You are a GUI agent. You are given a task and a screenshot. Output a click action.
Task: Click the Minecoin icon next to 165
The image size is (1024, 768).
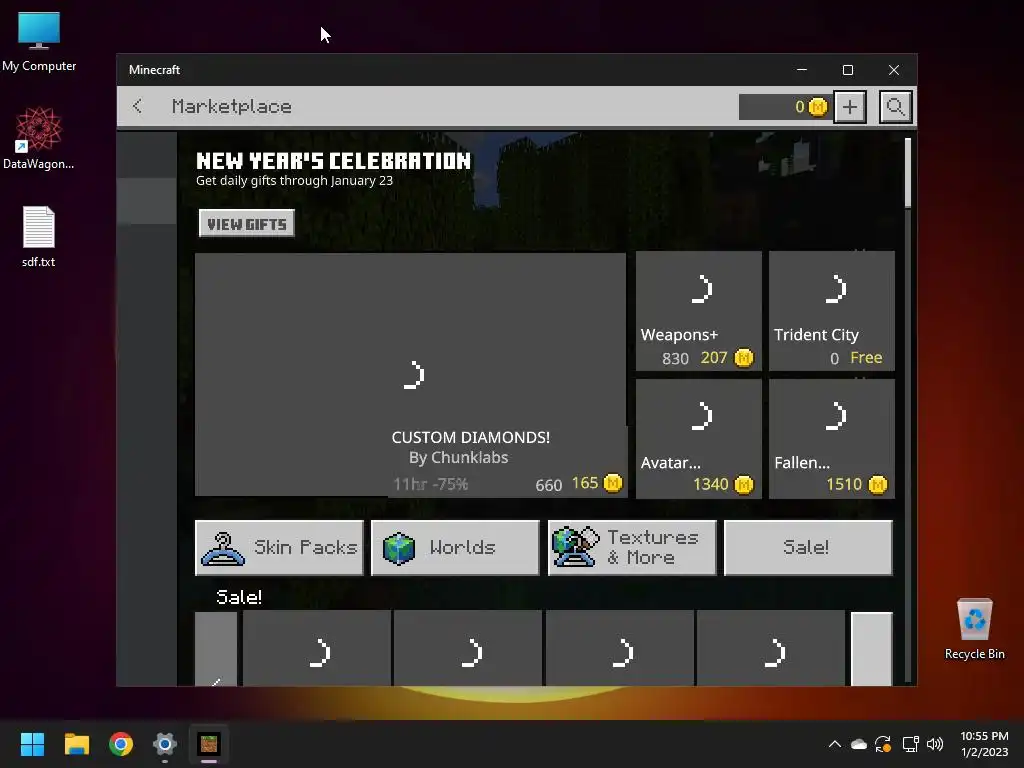[613, 483]
